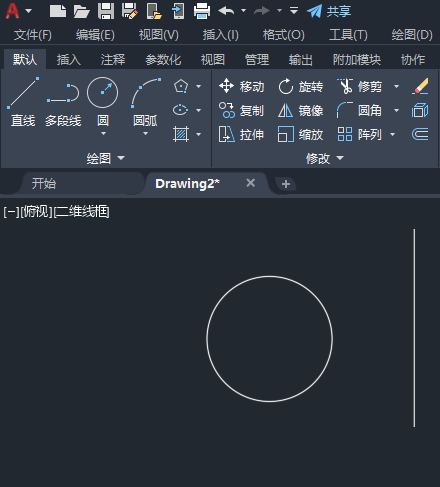Expand the 绘图 panel flyout
440x487 pixels.
[x=106, y=158]
